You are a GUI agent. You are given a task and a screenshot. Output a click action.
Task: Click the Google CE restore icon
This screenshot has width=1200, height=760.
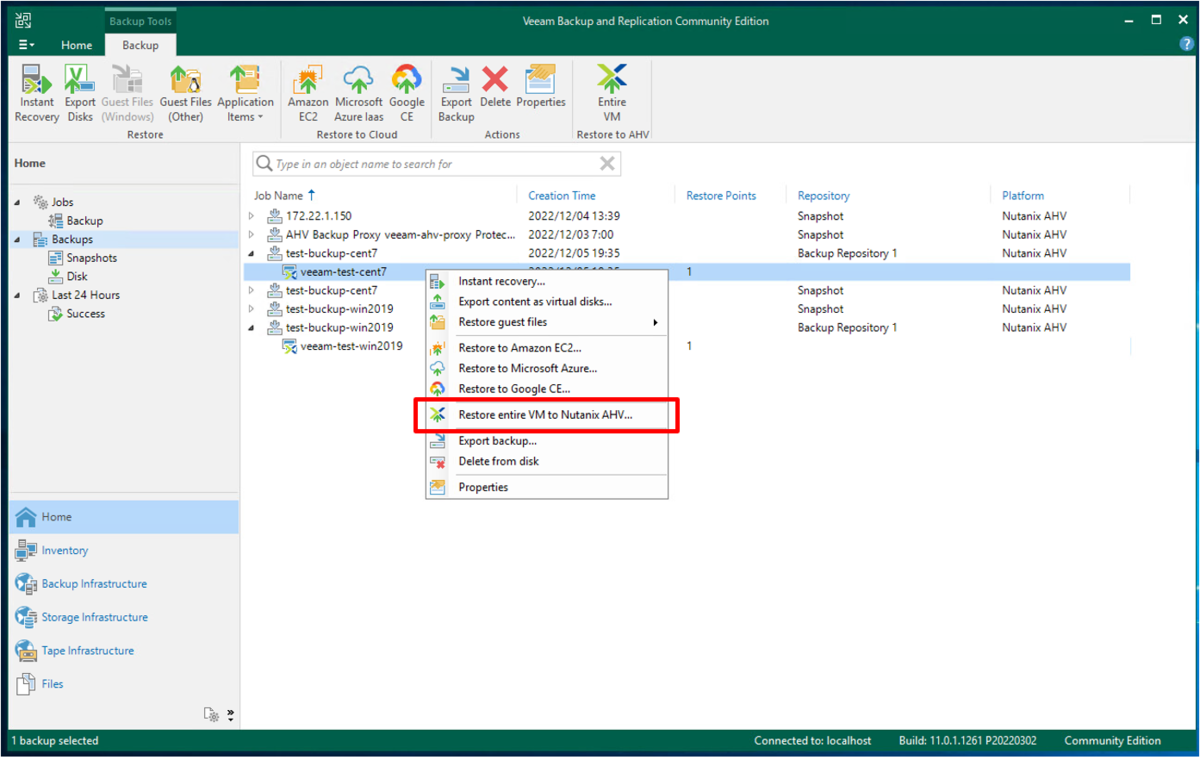[x=407, y=94]
